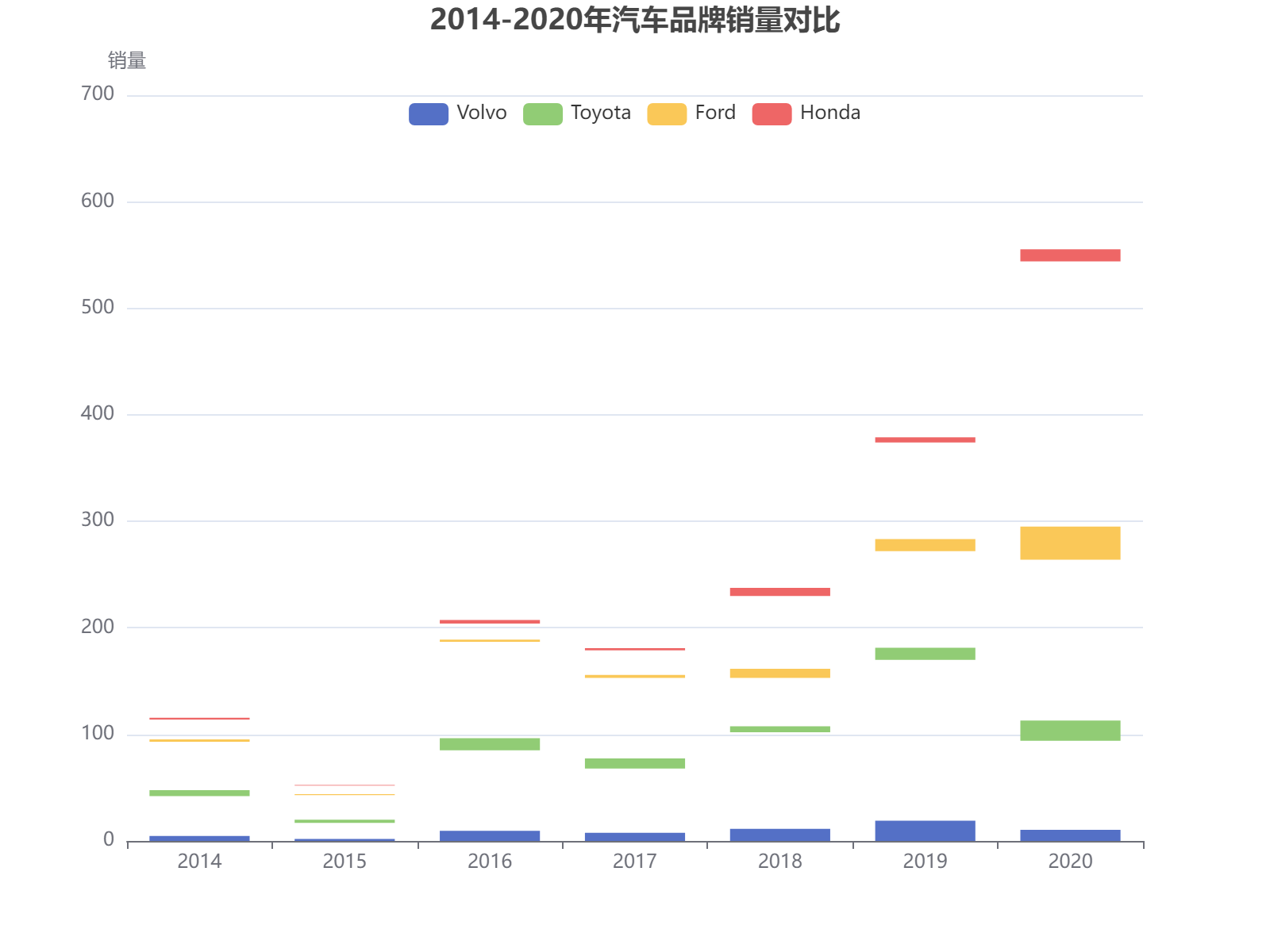Select the blue Volvo bar for 2016
The image size is (1270, 952).
tap(490, 836)
